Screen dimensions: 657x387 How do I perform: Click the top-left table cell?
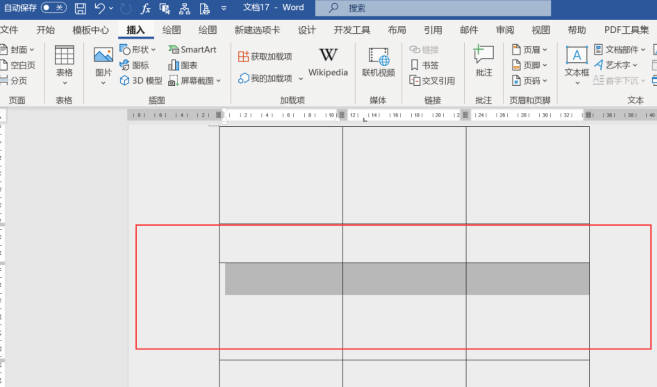[x=281, y=175]
